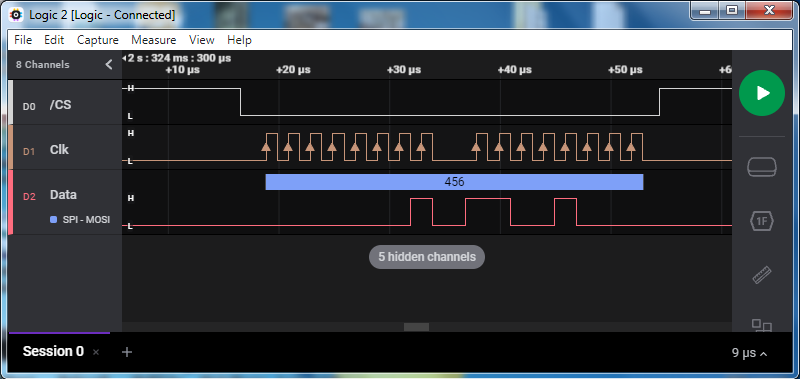Click the 456 SPI decoded bubble
This screenshot has width=800, height=379.
point(454,182)
